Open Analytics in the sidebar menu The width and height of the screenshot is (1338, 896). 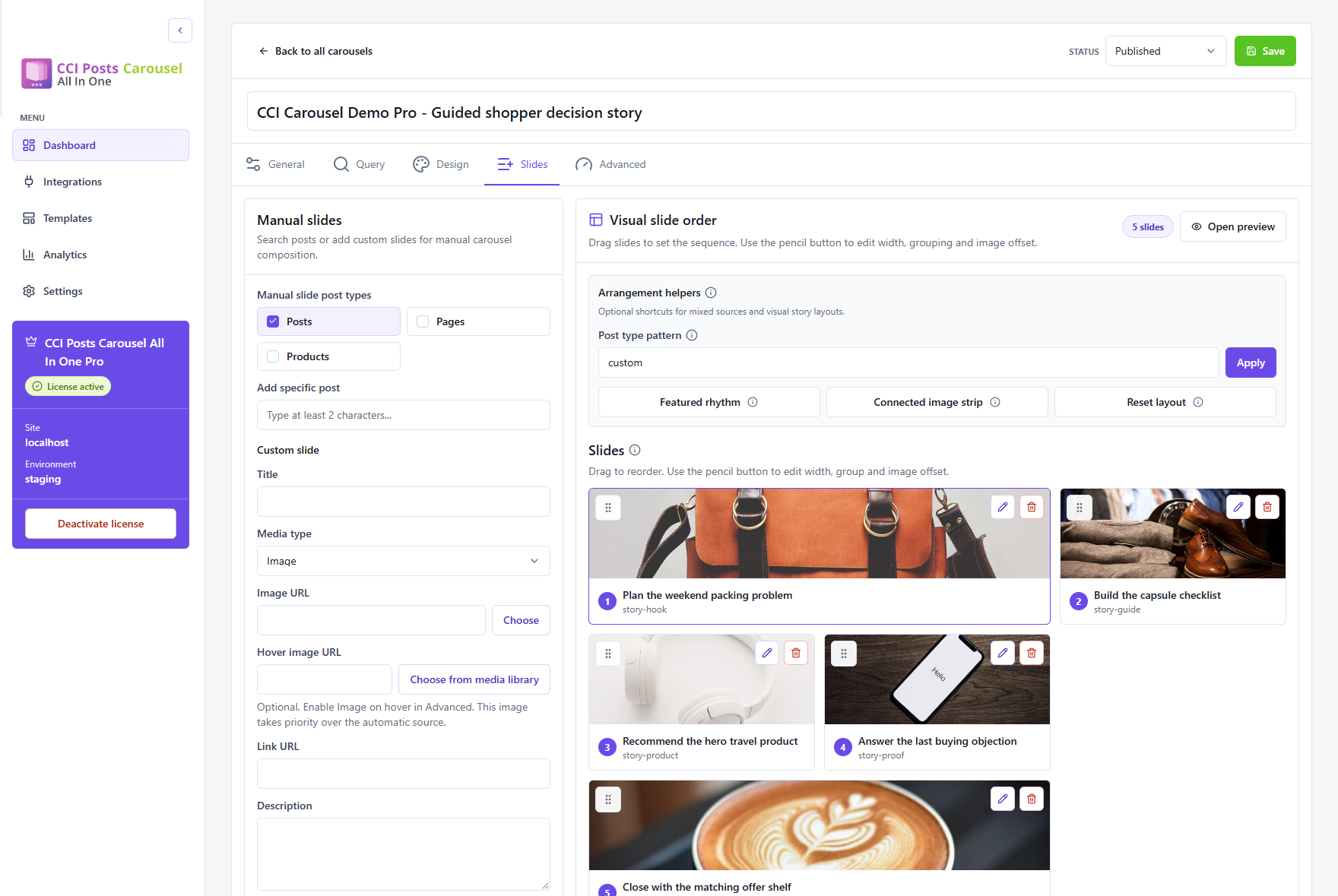[x=100, y=255]
